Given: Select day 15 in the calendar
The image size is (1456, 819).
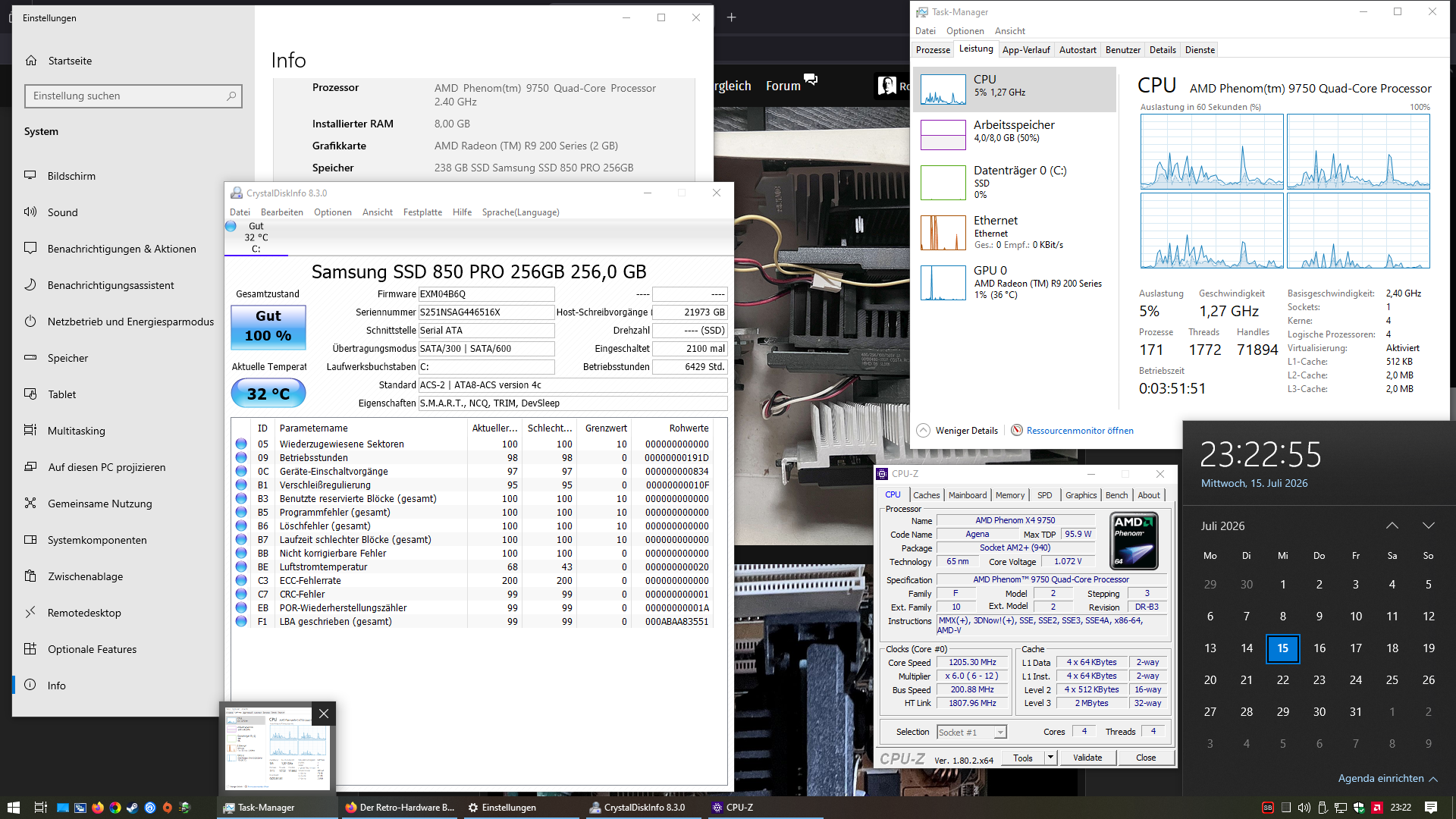Looking at the screenshot, I should pos(1282,648).
